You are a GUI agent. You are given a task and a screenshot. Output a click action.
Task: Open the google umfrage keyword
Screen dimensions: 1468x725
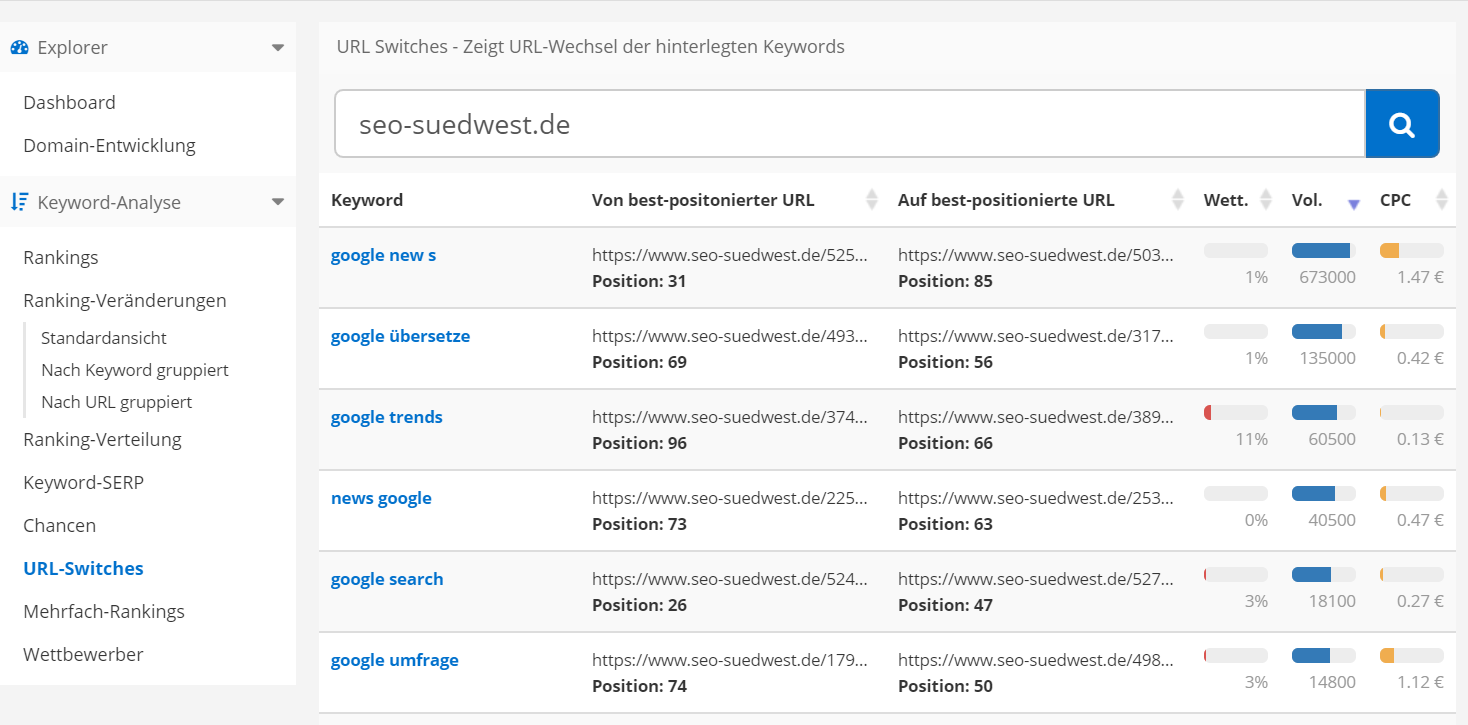click(394, 659)
